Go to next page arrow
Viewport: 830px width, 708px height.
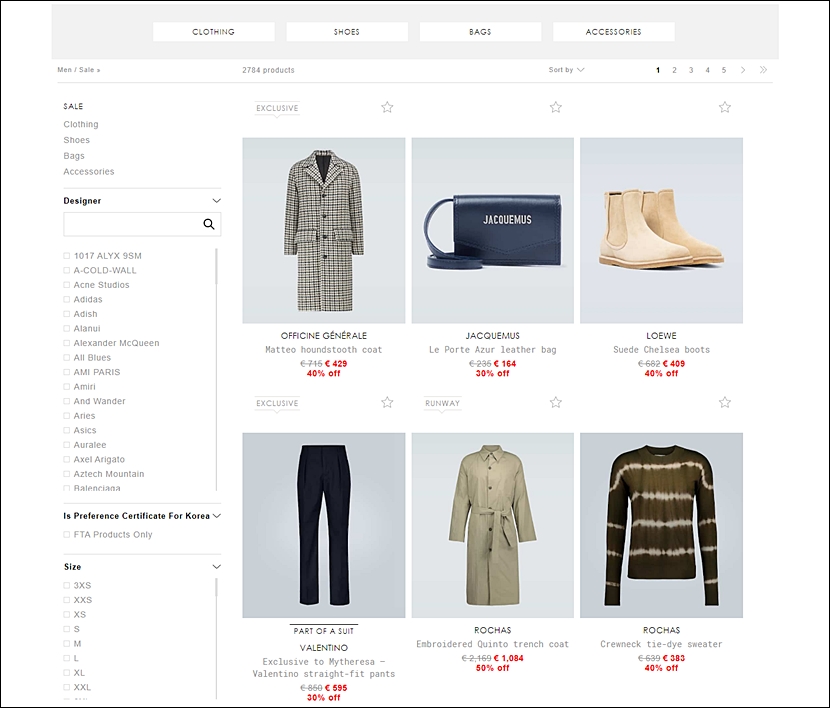tap(743, 70)
